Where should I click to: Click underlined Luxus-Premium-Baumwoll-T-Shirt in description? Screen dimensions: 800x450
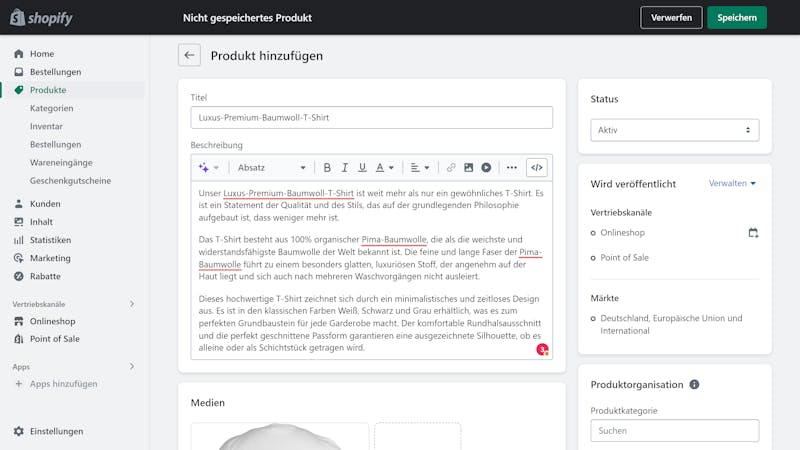[x=288, y=193]
